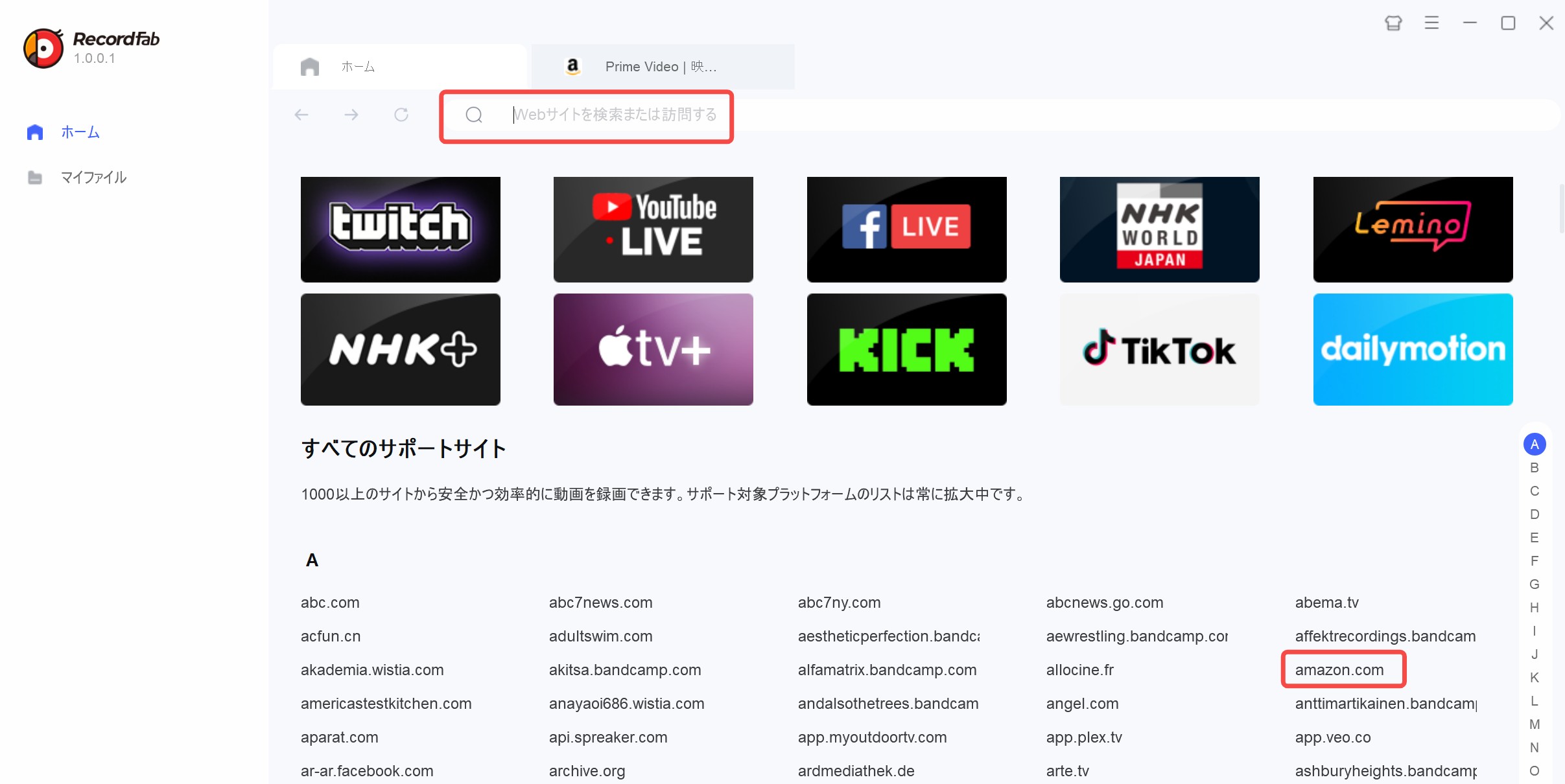Image resolution: width=1565 pixels, height=784 pixels.
Task: Open the app.myoutdoortv.com link
Action: (872, 737)
